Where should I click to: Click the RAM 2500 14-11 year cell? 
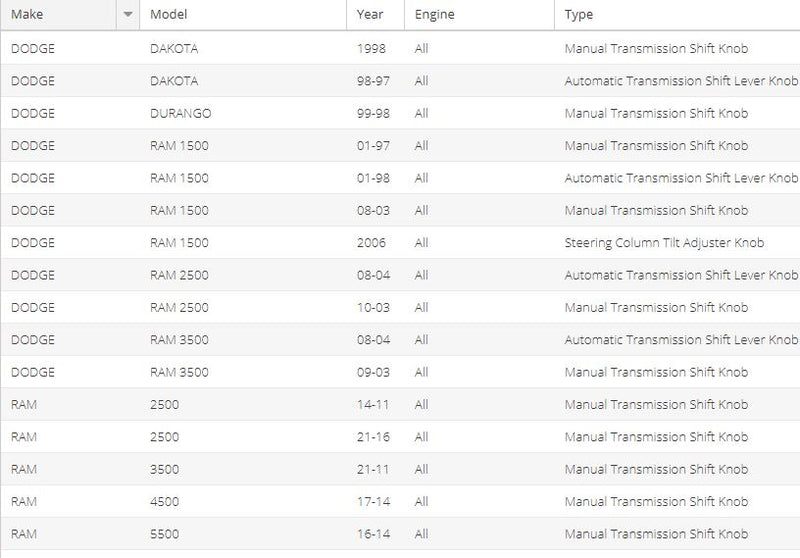point(372,404)
